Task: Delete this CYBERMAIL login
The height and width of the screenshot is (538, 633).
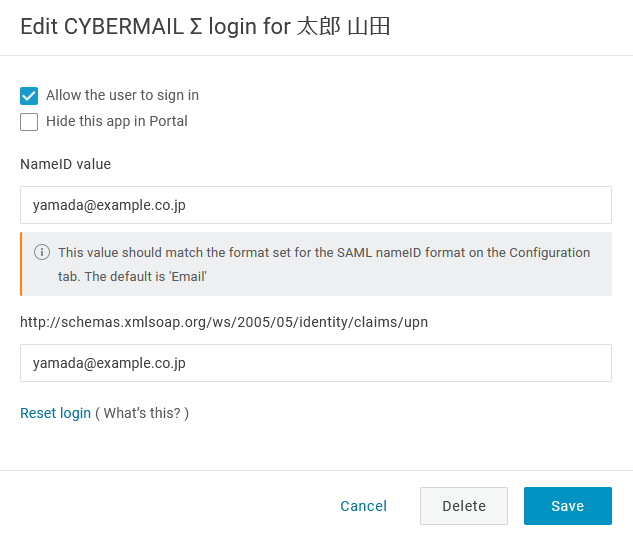Action: pos(464,506)
